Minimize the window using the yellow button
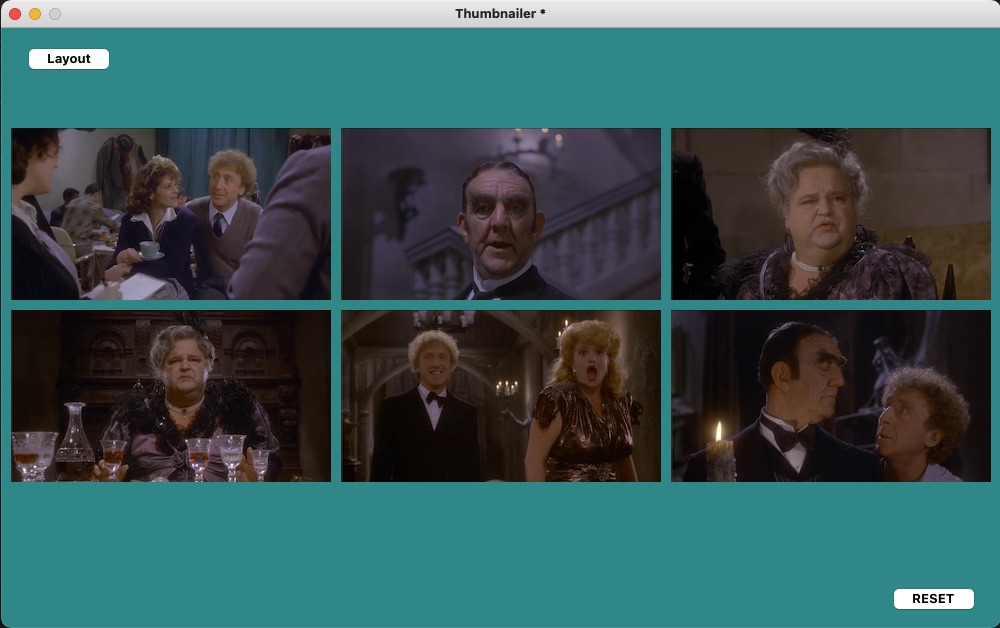1000x628 pixels. [x=35, y=14]
